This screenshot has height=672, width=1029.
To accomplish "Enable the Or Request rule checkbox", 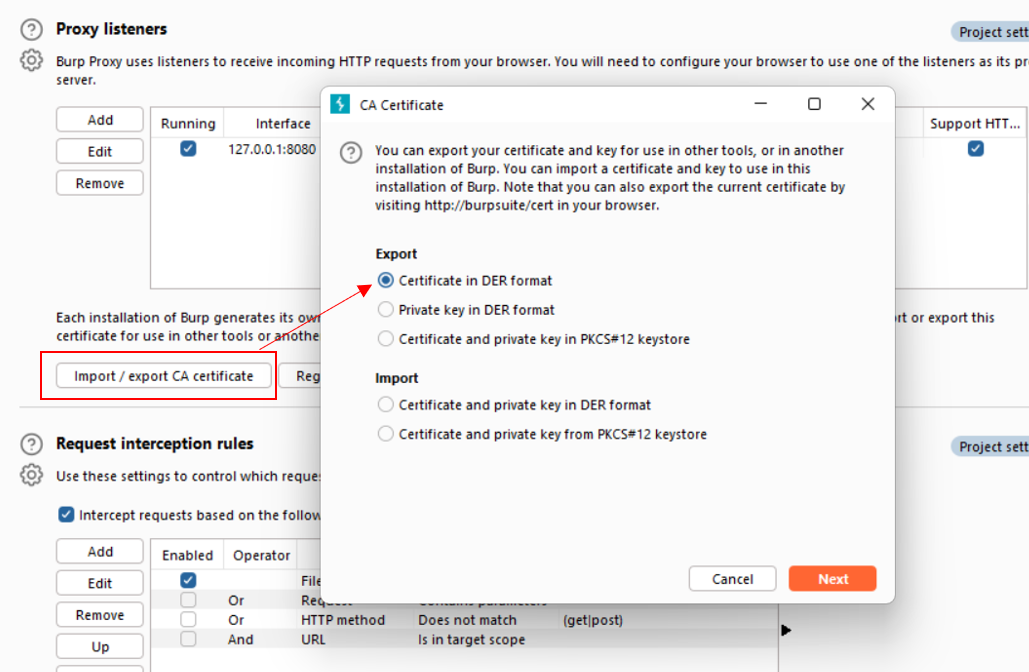I will click(188, 600).
